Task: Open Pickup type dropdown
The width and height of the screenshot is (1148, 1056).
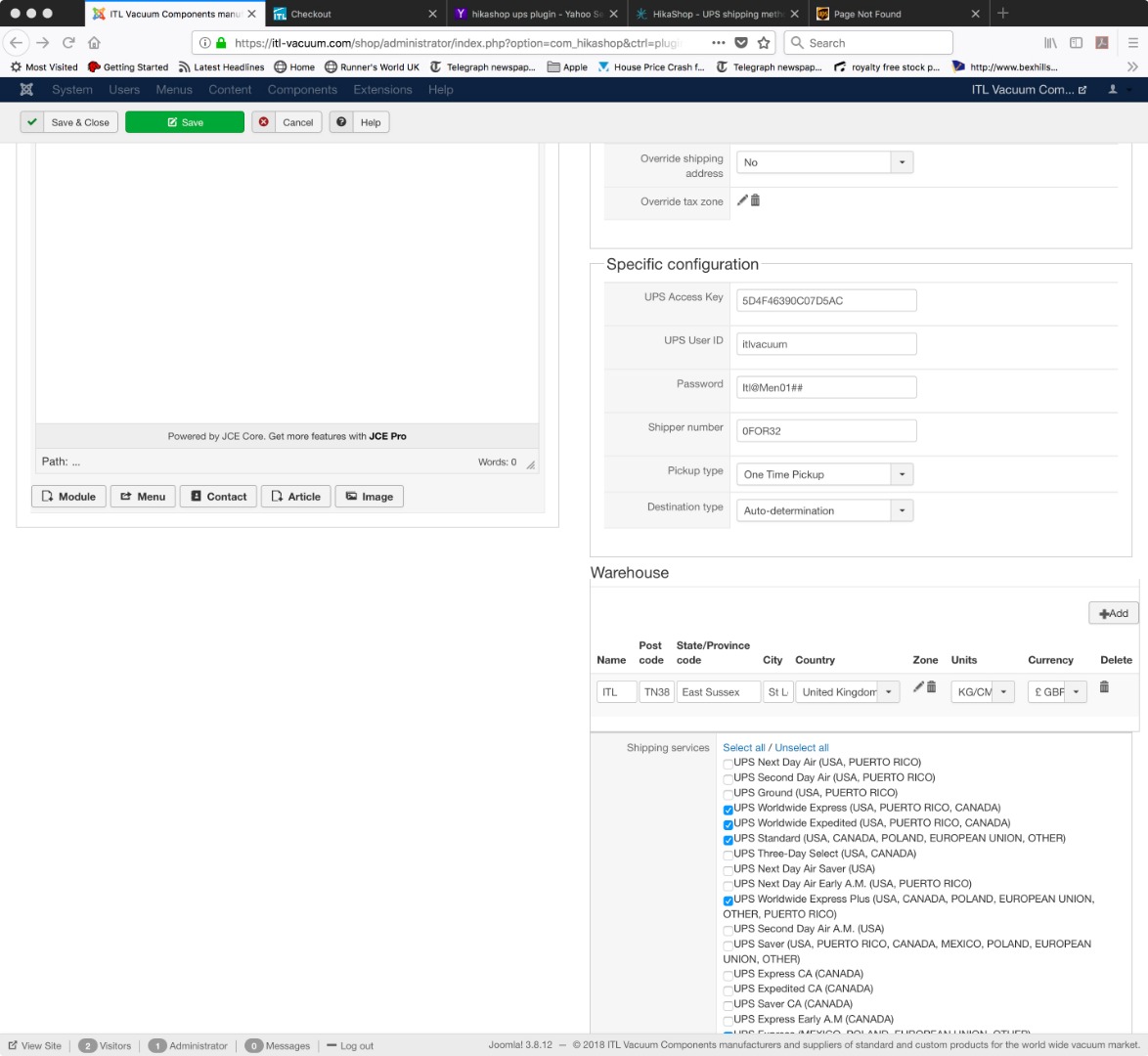Action: pos(824,474)
